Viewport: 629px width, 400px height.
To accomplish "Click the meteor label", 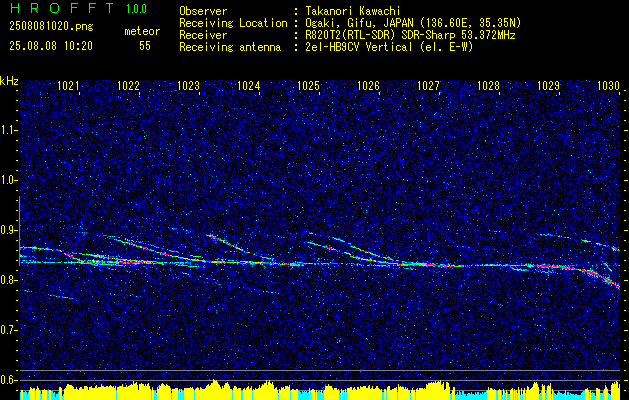I will click(x=142, y=32).
